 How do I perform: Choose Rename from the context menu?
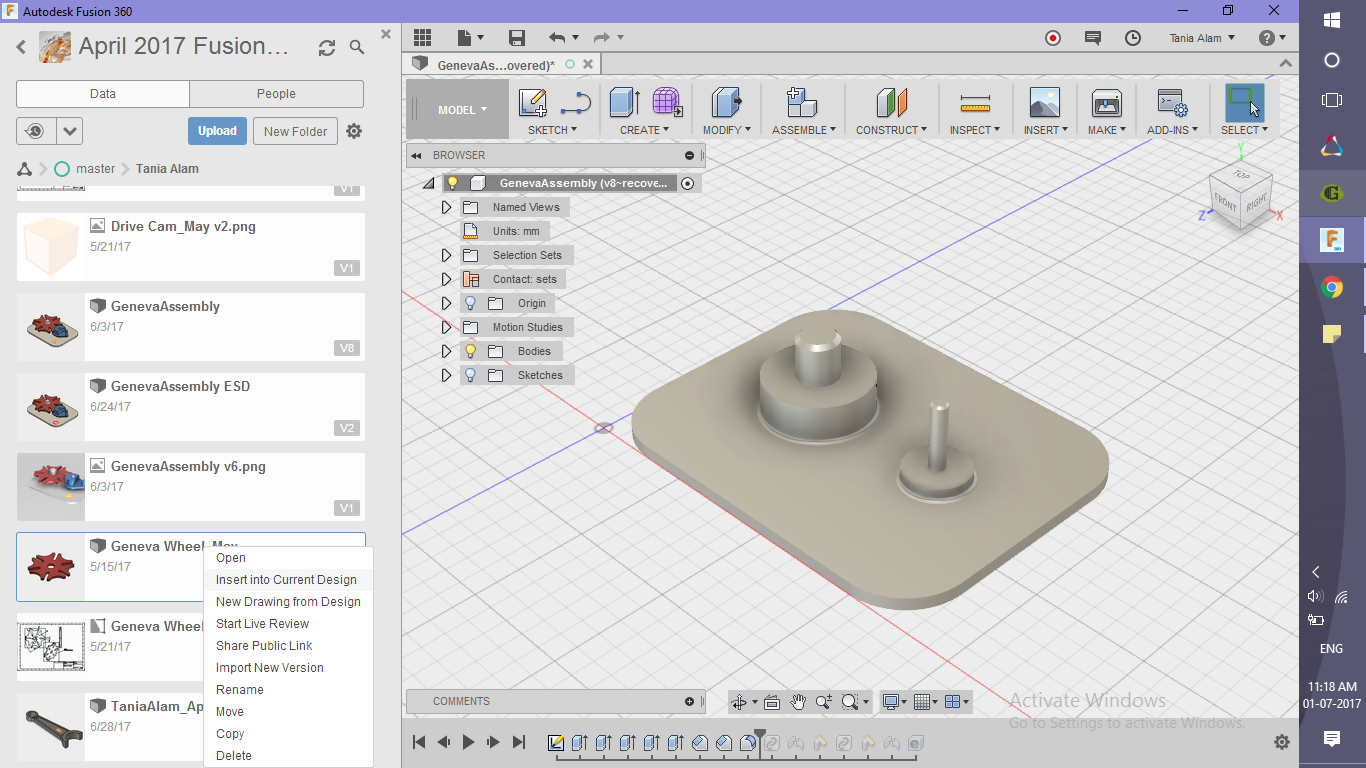[x=288, y=690]
